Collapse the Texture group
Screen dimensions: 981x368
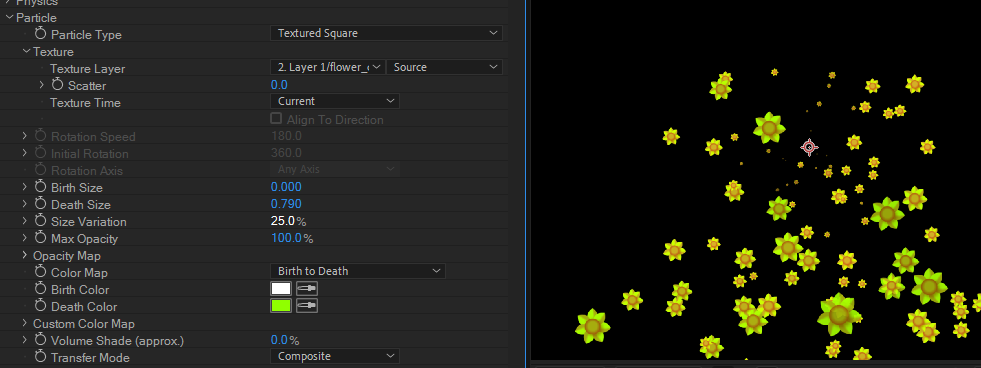26,51
